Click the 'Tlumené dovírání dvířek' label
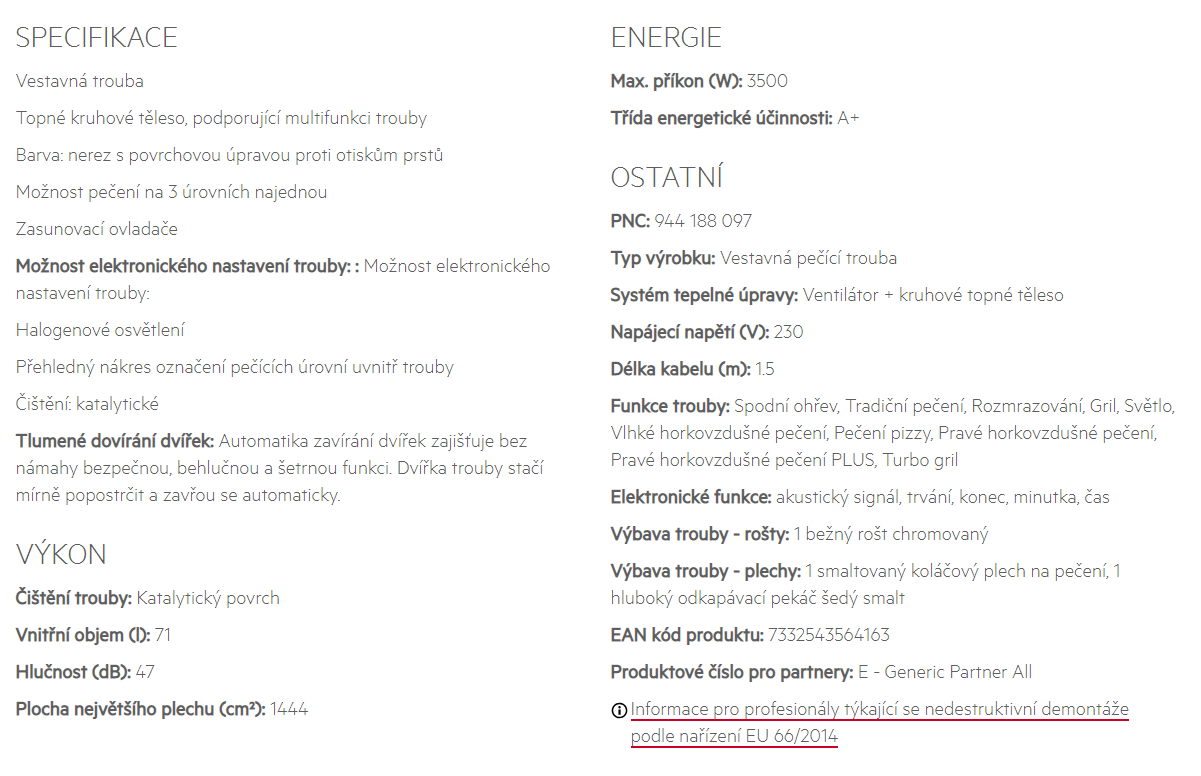1201x776 pixels. (115, 441)
